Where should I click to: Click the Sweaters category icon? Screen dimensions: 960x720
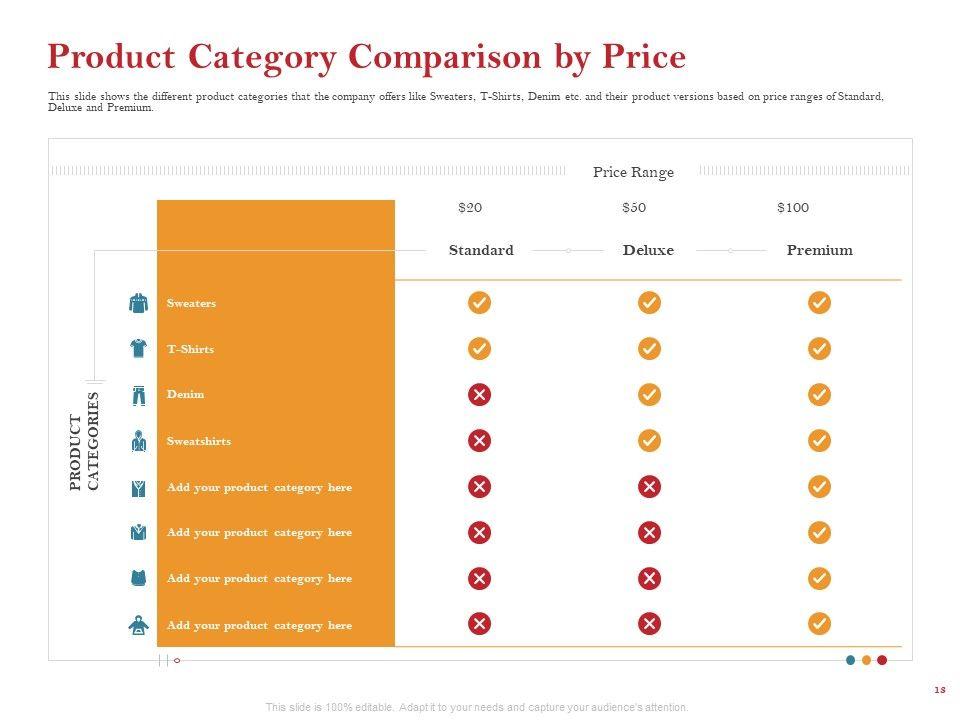tap(138, 303)
